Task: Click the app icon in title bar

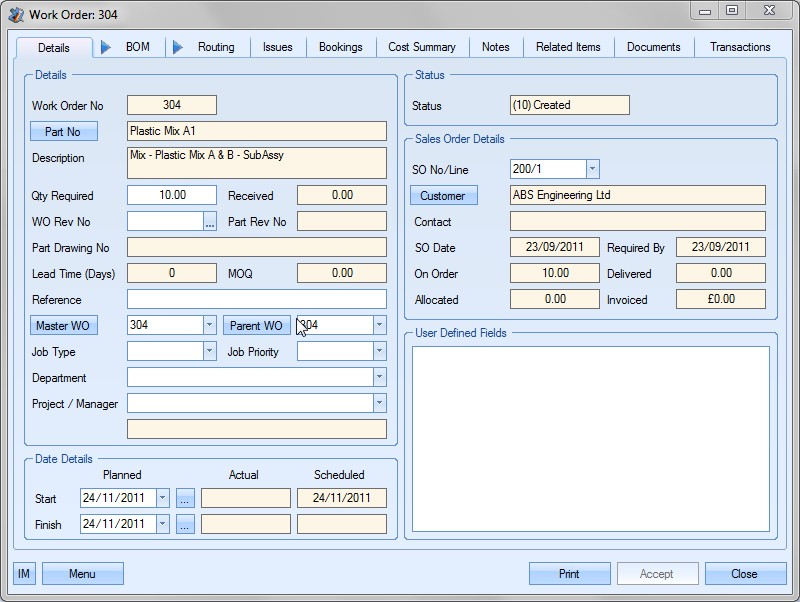Action: point(16,12)
